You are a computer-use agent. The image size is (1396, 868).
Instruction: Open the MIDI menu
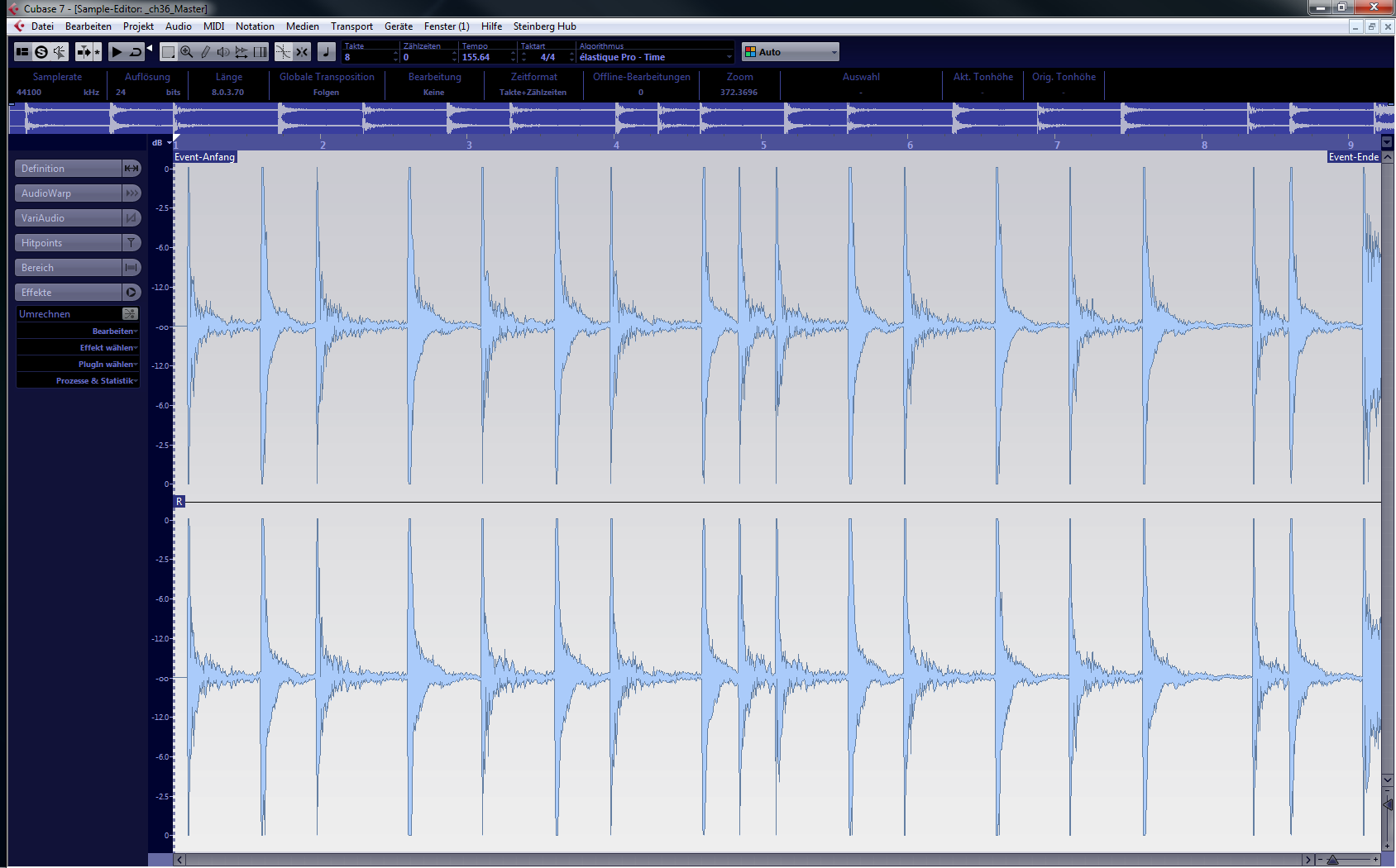[x=213, y=26]
